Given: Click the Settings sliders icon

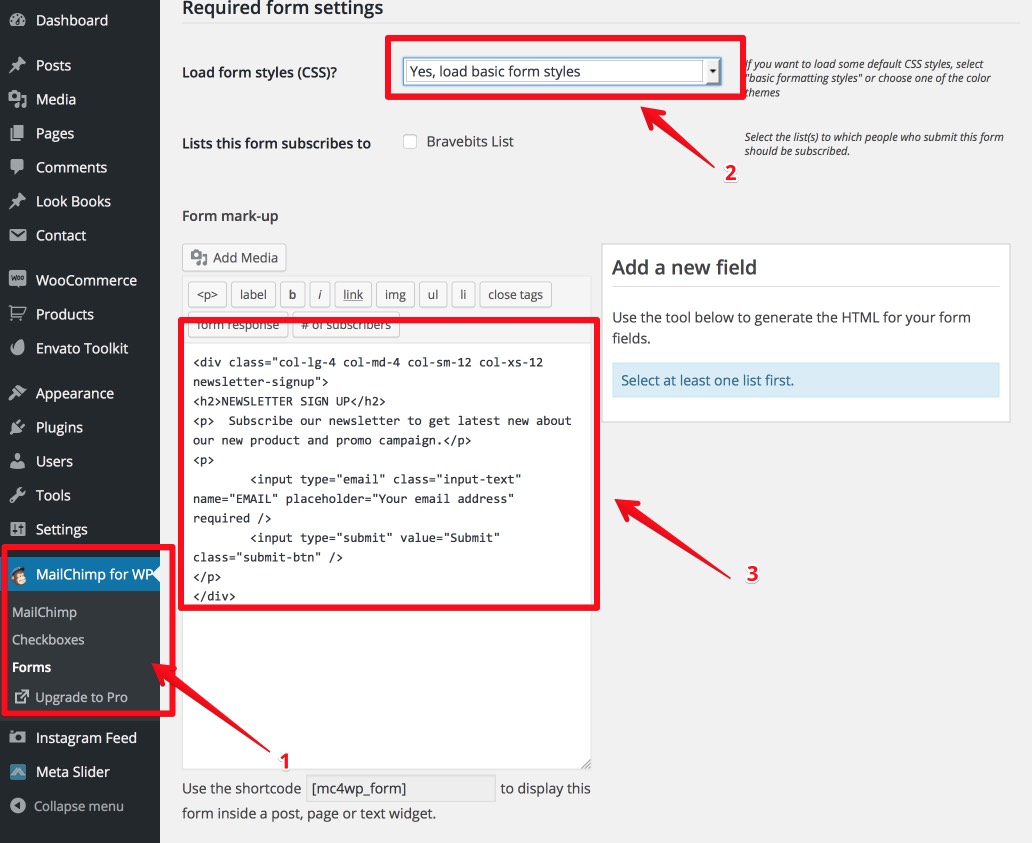Looking at the screenshot, I should pos(18,529).
